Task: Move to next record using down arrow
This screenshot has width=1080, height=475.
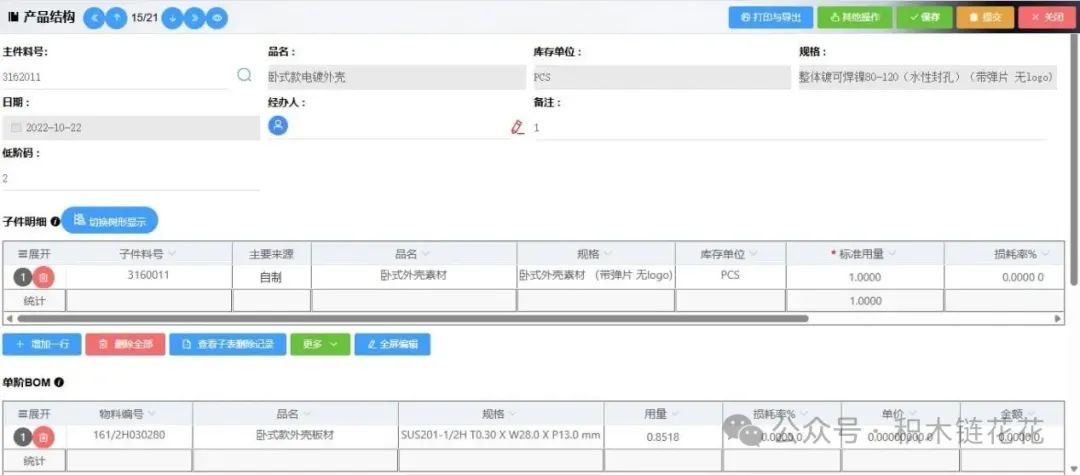Action: 172,17
